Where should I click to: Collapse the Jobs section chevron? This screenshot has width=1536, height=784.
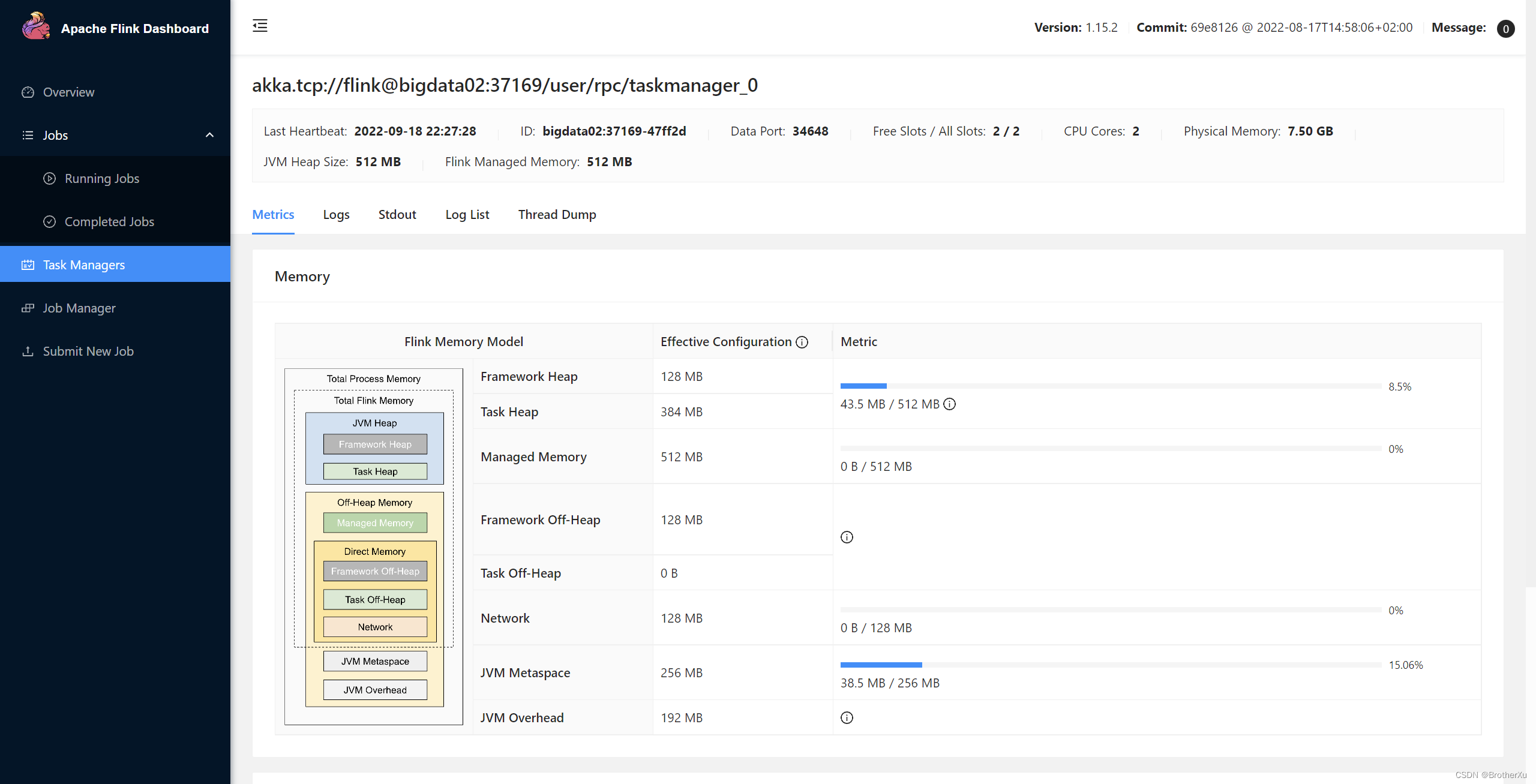click(209, 134)
